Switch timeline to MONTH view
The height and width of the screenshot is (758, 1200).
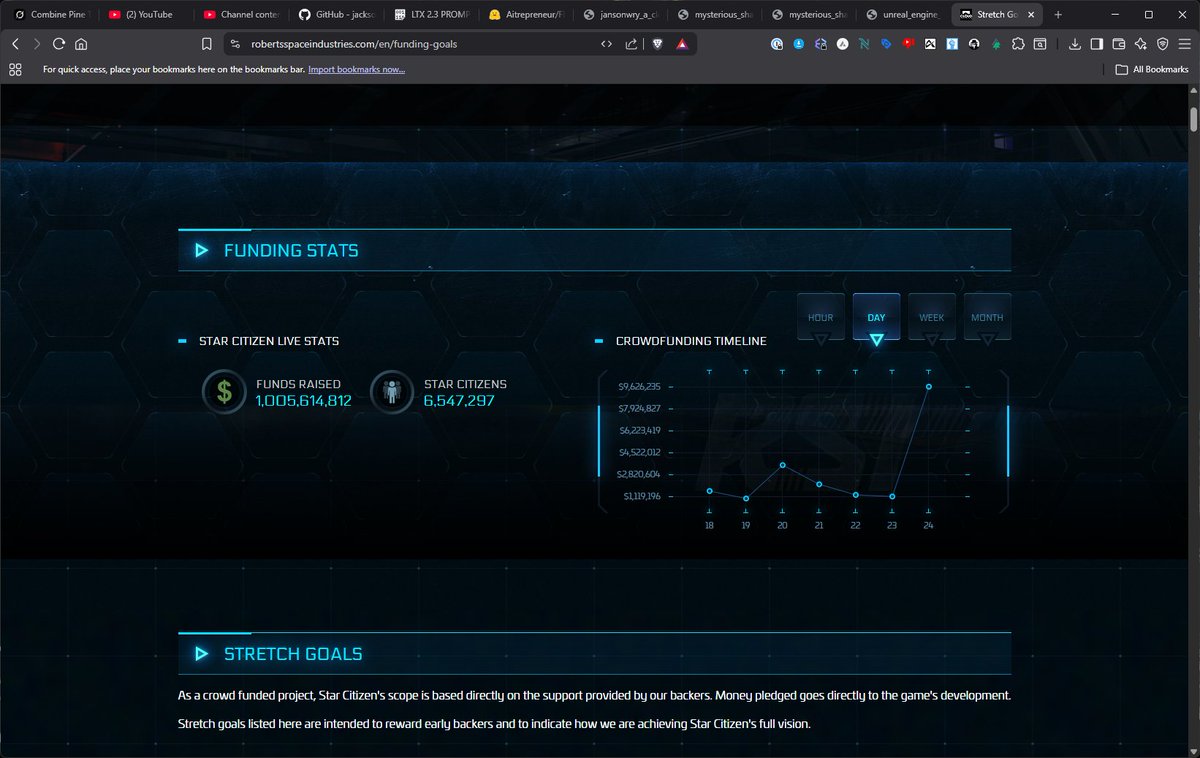[x=987, y=317]
